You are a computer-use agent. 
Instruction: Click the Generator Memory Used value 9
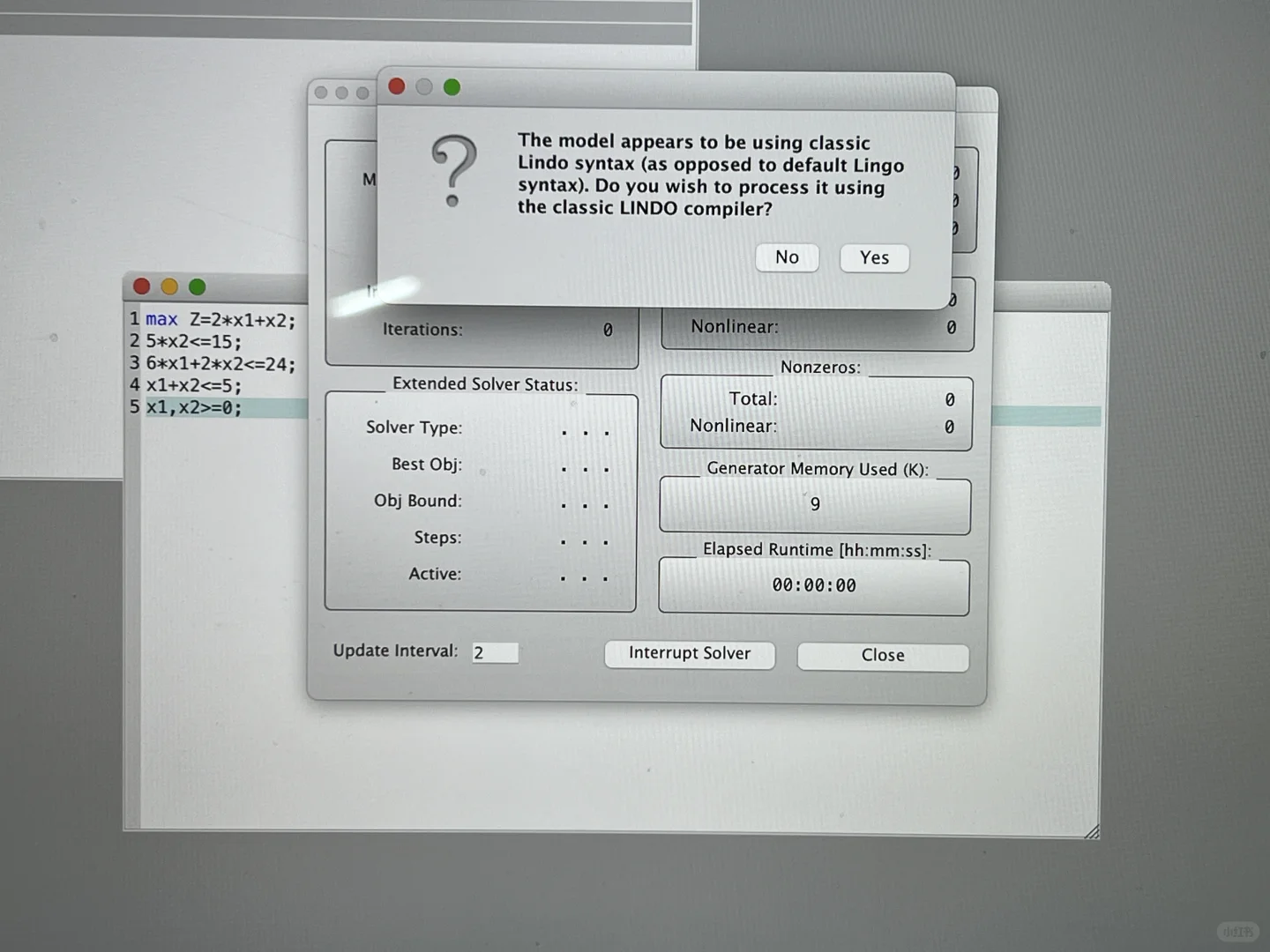tap(815, 504)
